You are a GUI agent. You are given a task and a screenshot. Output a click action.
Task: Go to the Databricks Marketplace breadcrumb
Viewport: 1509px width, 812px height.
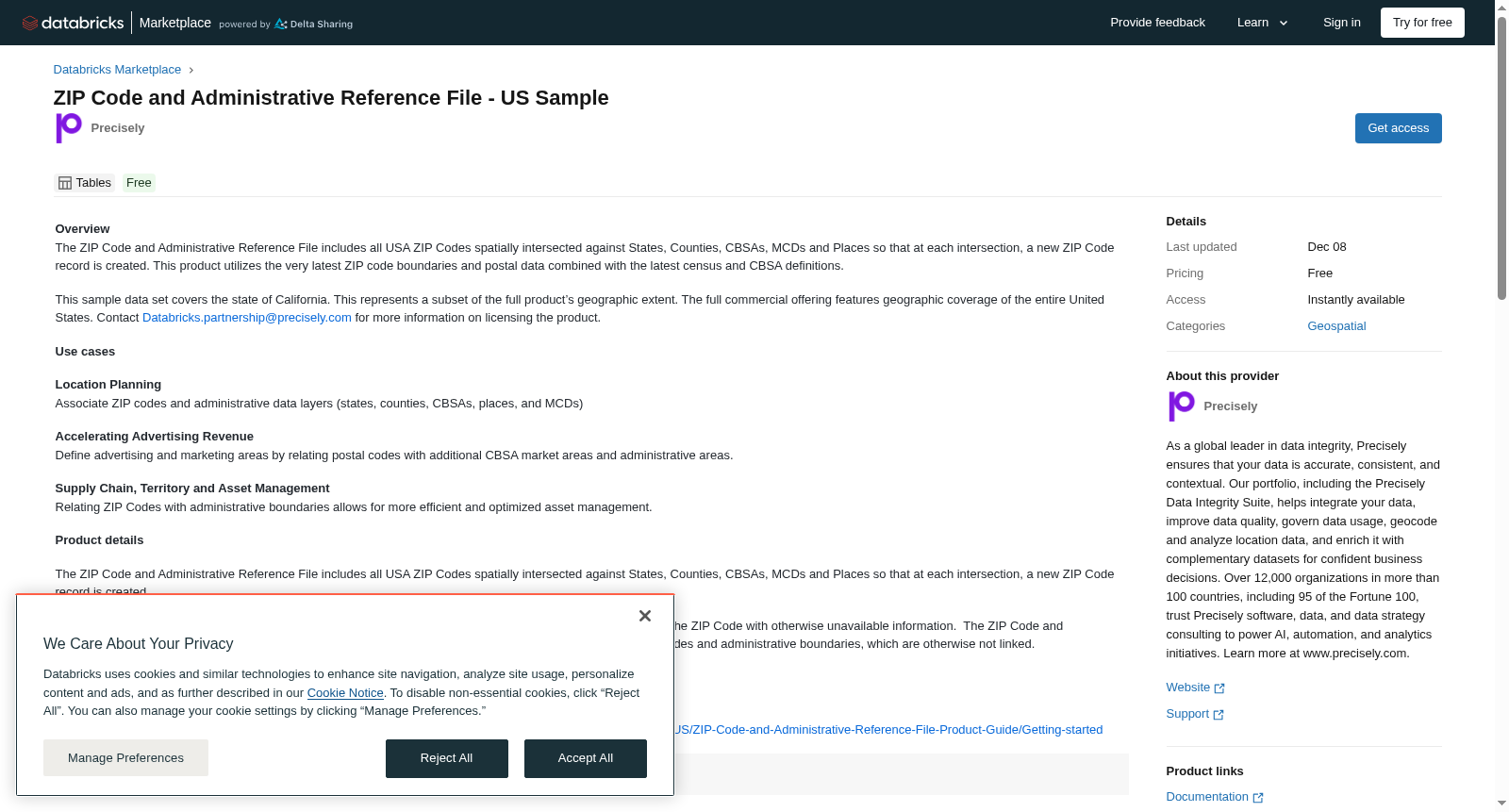[117, 70]
